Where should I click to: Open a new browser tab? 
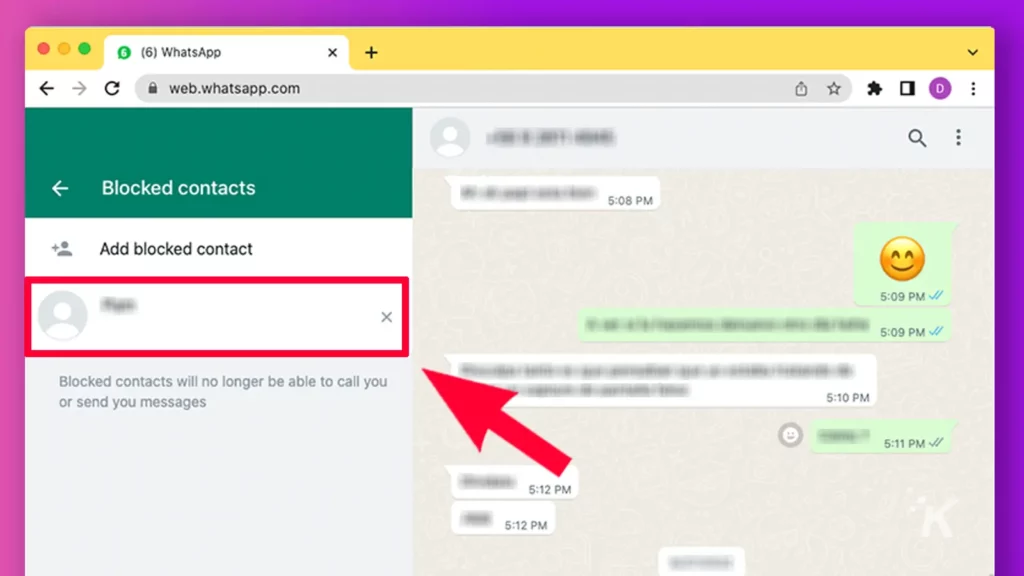click(371, 52)
